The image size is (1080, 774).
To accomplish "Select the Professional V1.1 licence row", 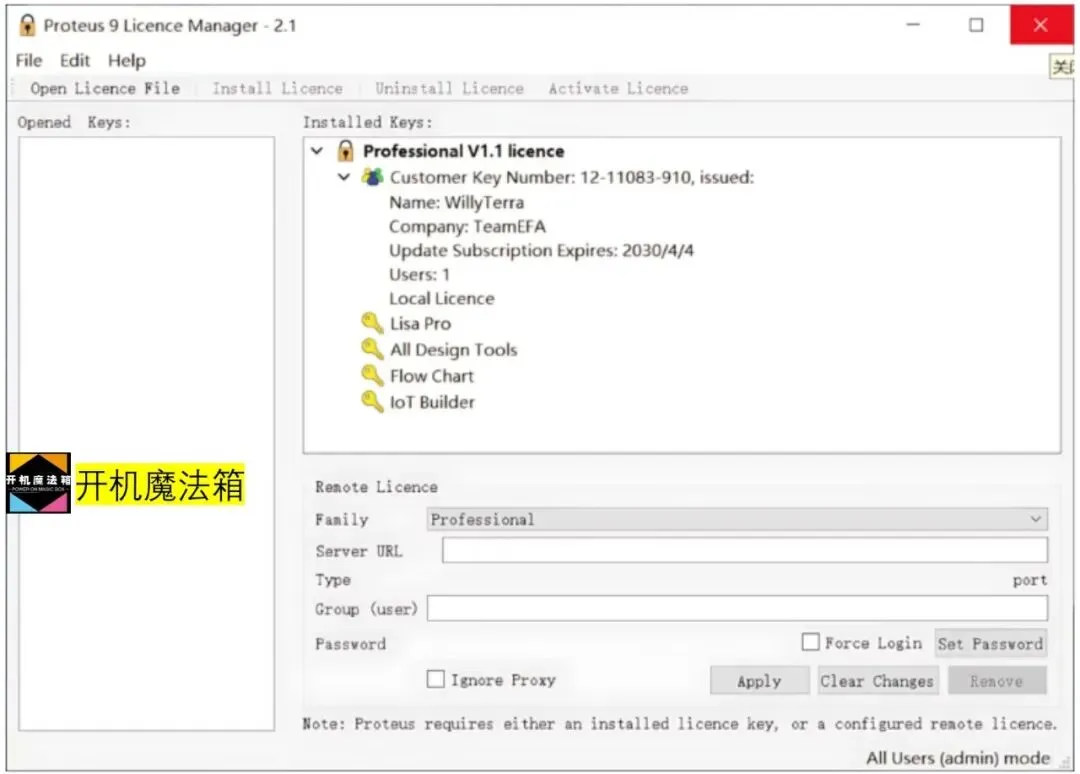I will 464,151.
